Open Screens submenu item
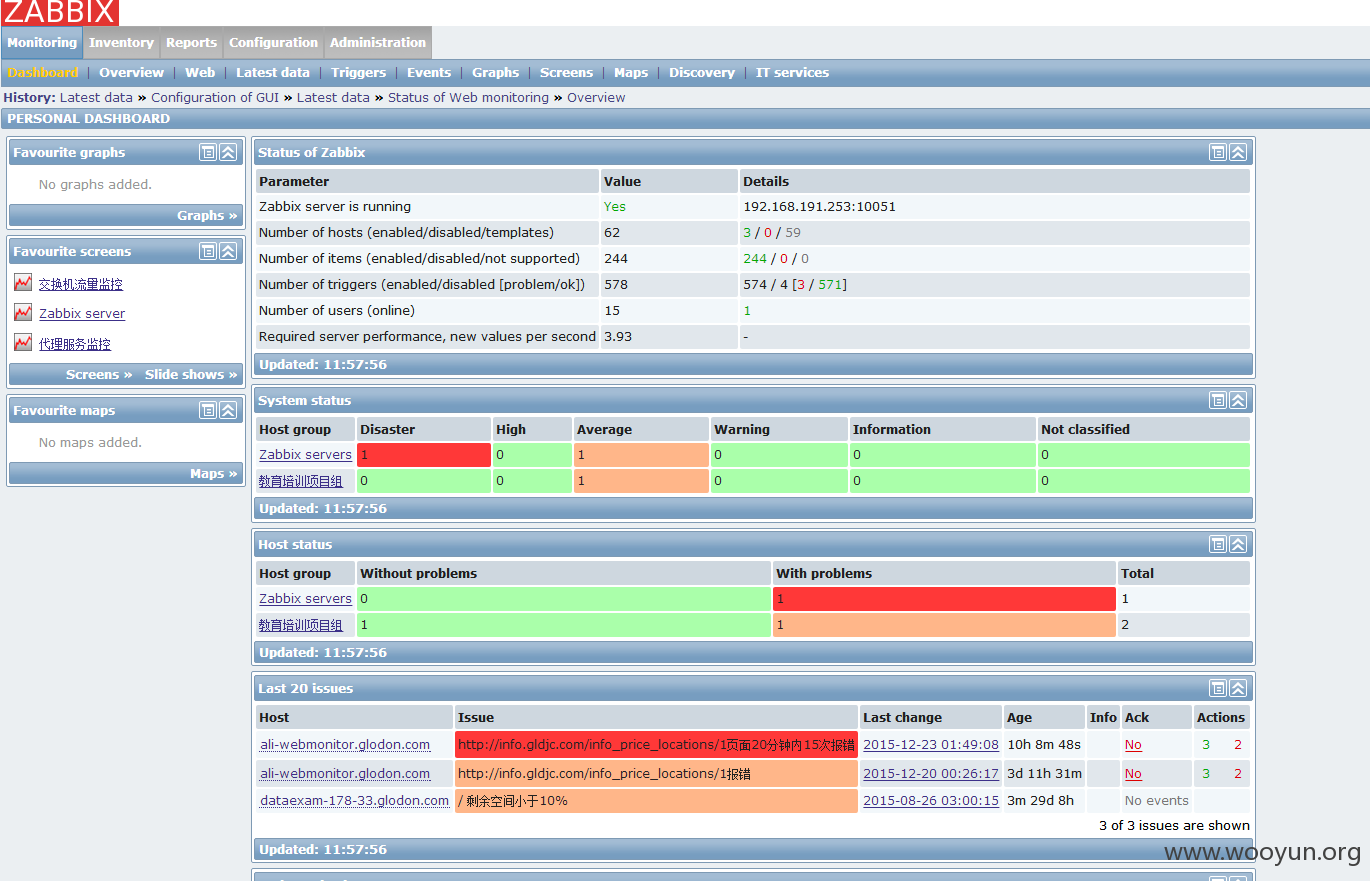Image resolution: width=1370 pixels, height=881 pixels. [566, 72]
